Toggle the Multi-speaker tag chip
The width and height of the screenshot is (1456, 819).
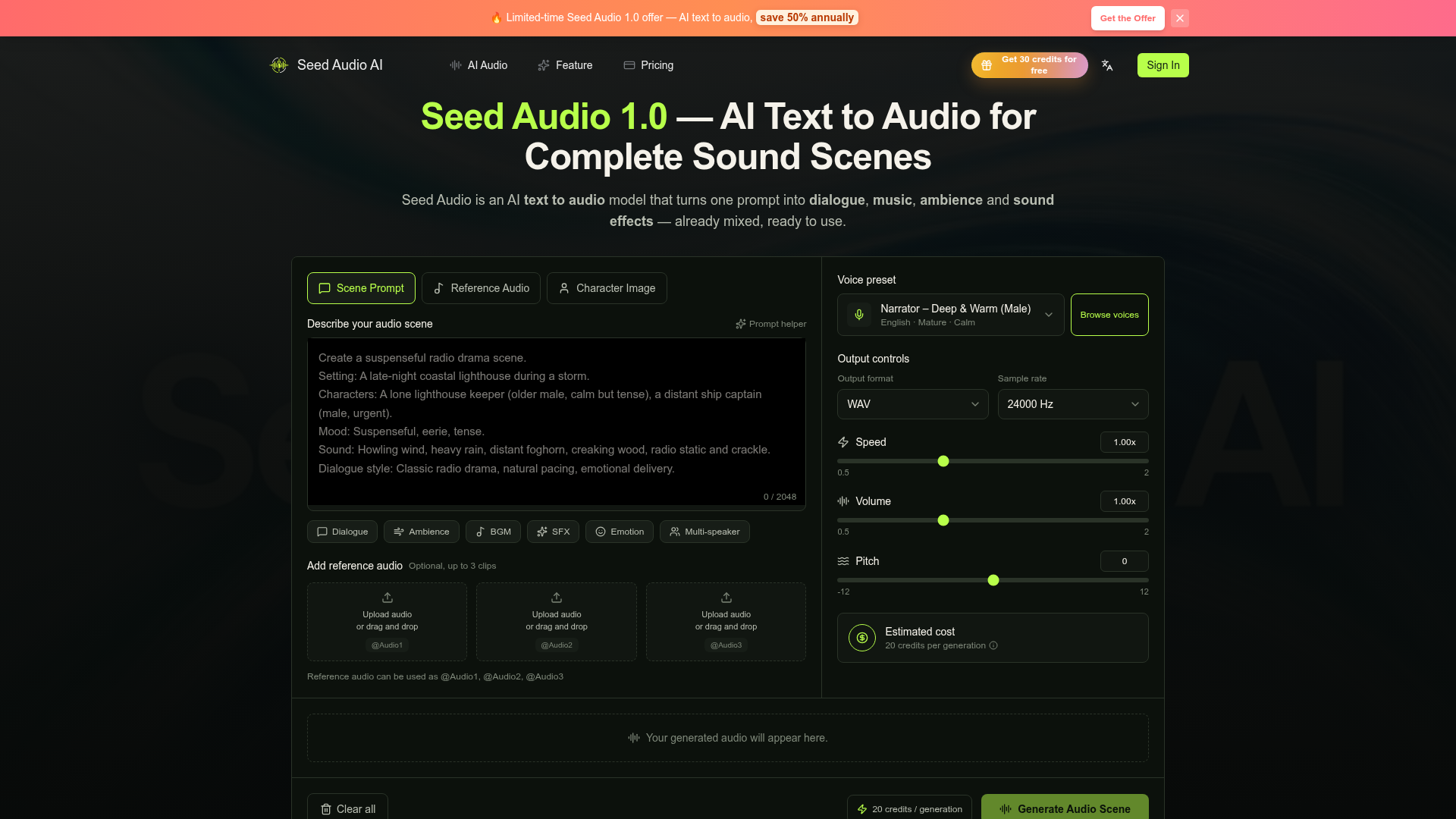pos(704,532)
